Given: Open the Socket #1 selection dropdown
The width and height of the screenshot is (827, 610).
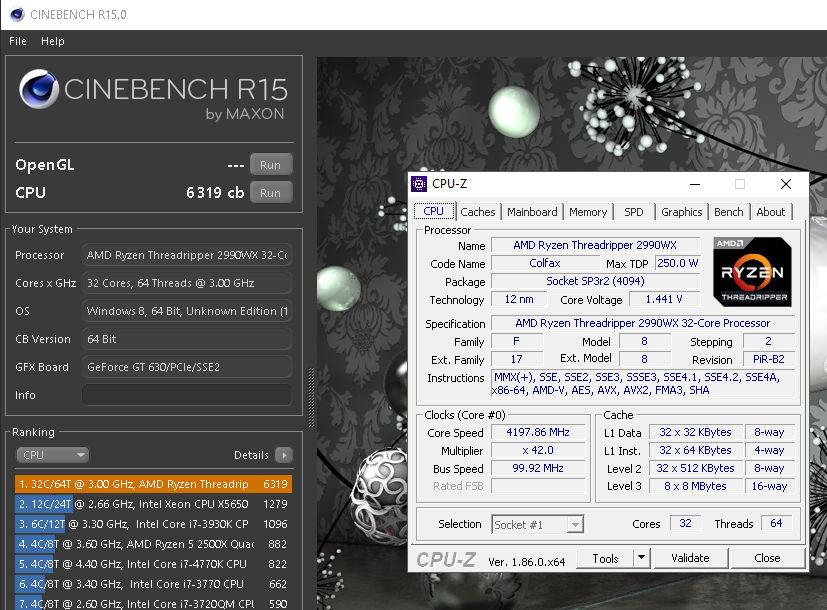Looking at the screenshot, I should 537,525.
